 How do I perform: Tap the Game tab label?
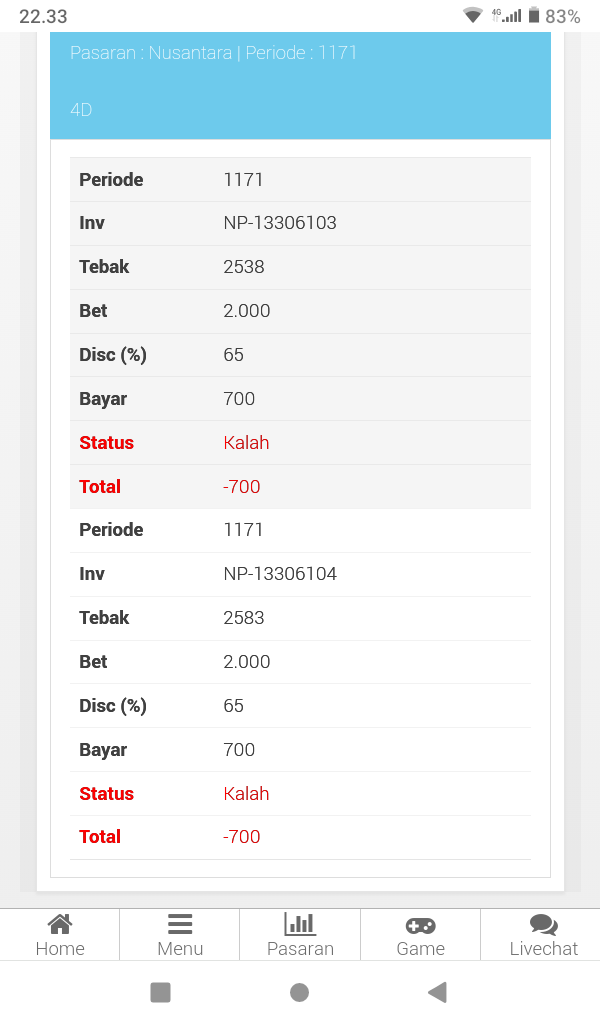pyautogui.click(x=420, y=949)
